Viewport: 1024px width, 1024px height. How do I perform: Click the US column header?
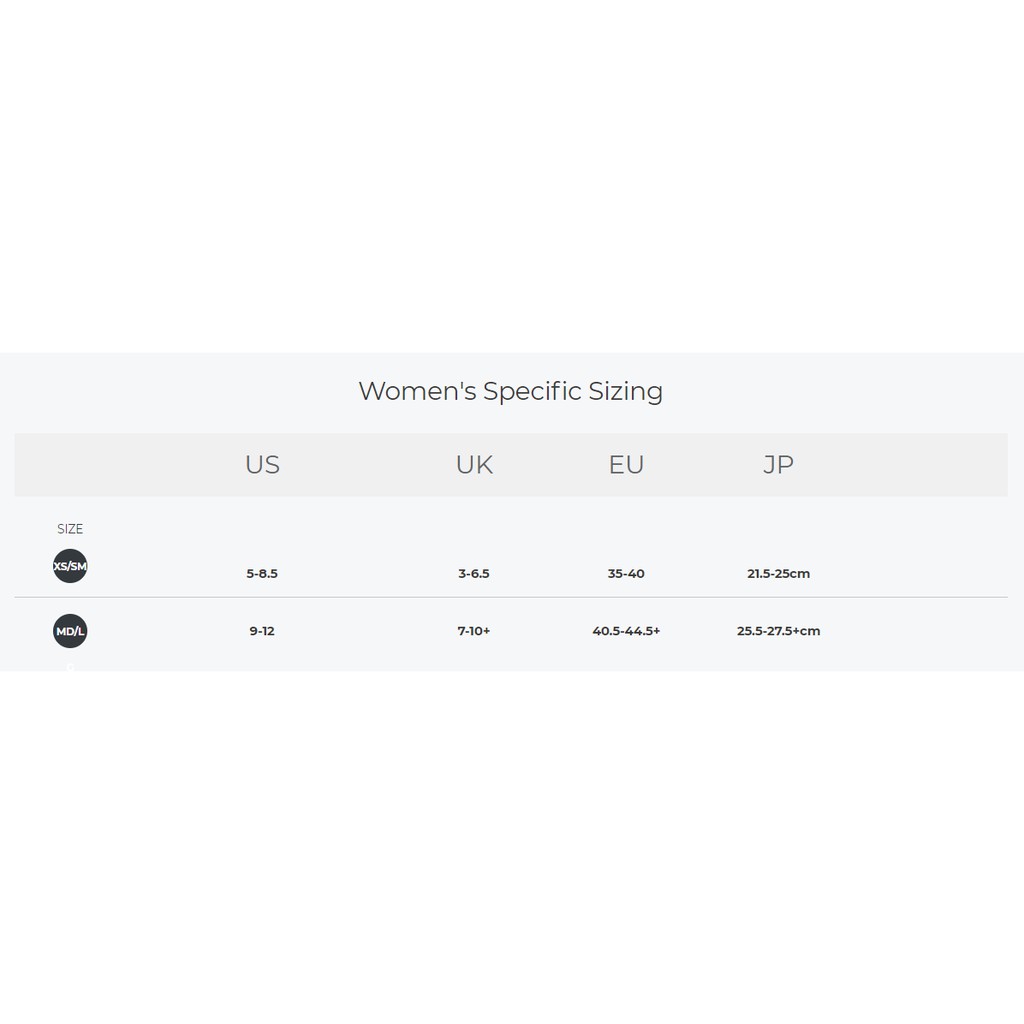pos(262,465)
